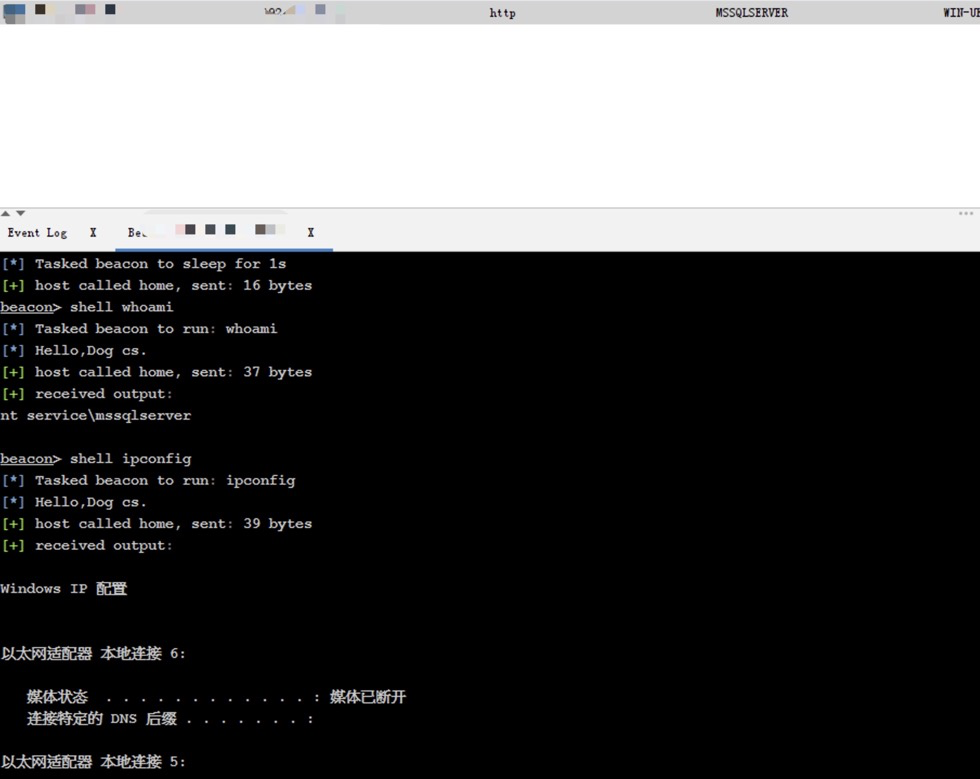Click the session computer icon in first row
Viewport: 980px width, 779px height.
[15, 10]
